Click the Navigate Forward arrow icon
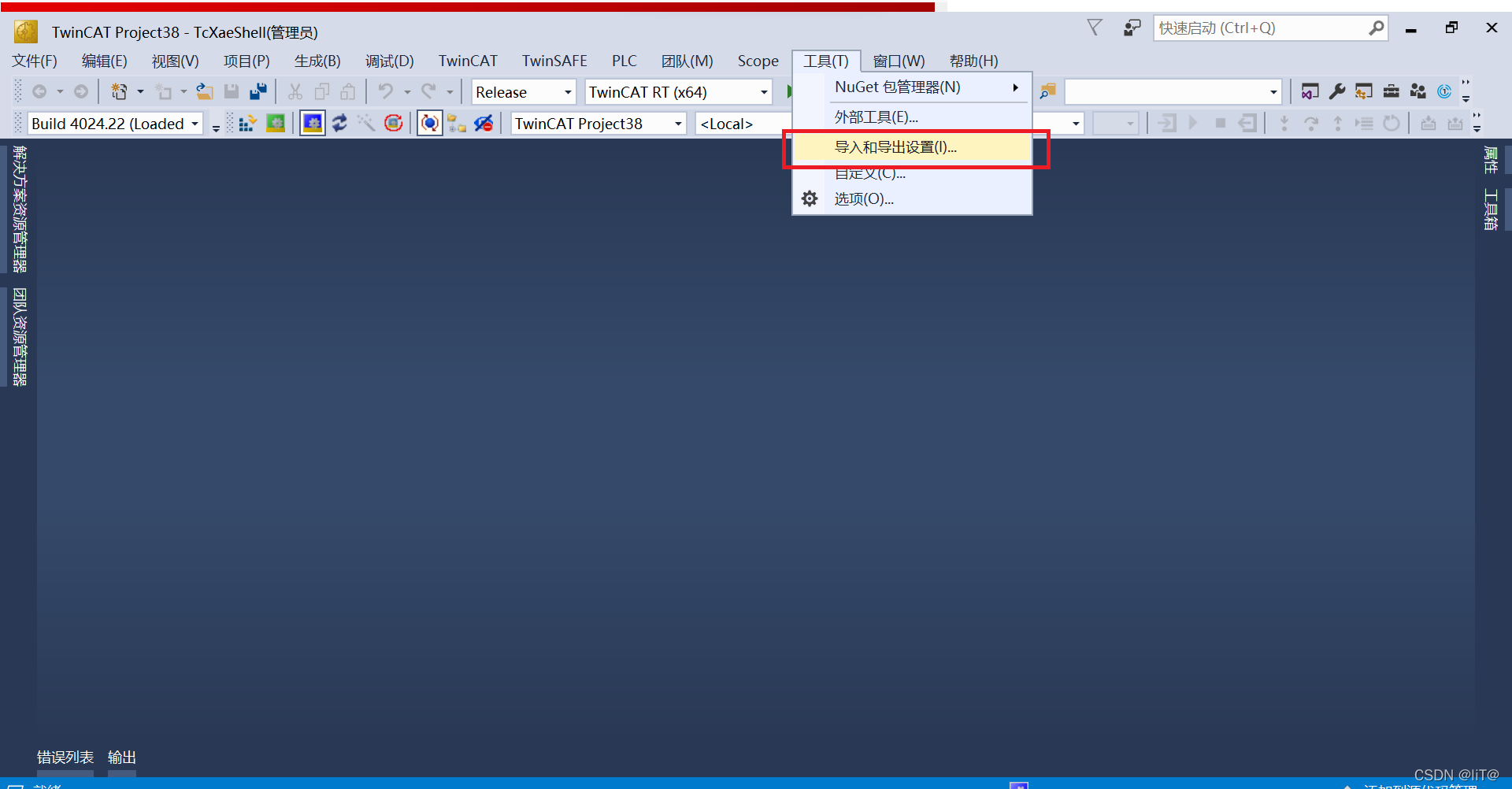This screenshot has width=1512, height=789. [81, 92]
